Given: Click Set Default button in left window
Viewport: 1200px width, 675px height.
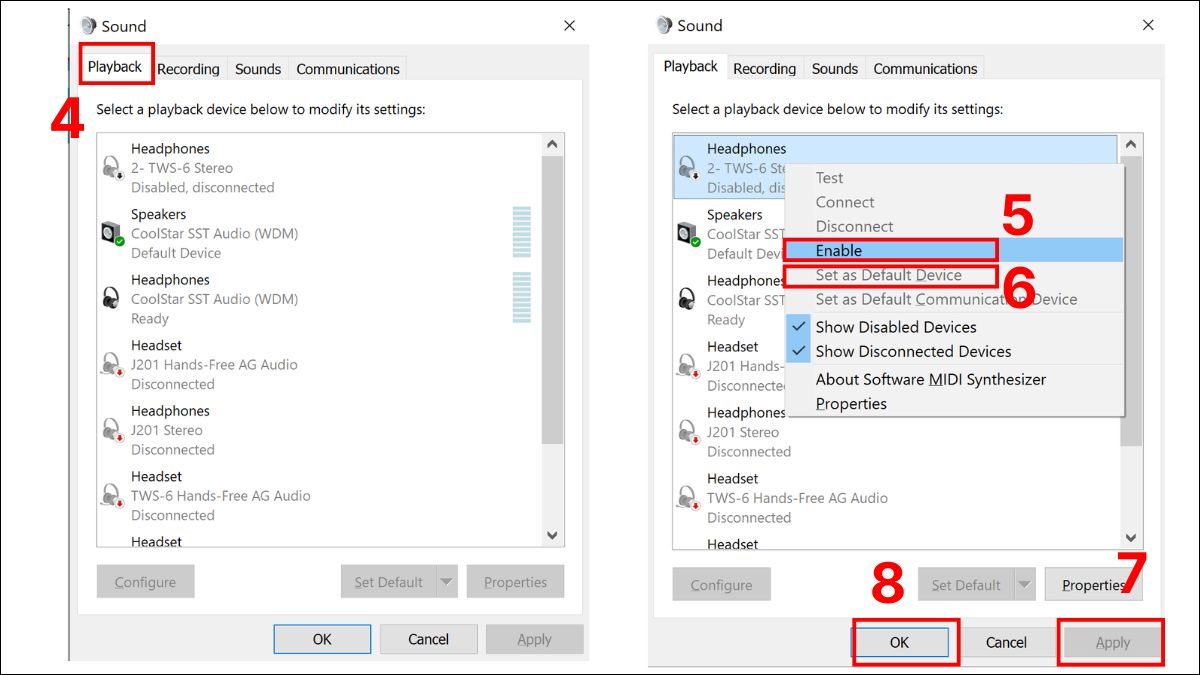Looking at the screenshot, I should [x=388, y=582].
